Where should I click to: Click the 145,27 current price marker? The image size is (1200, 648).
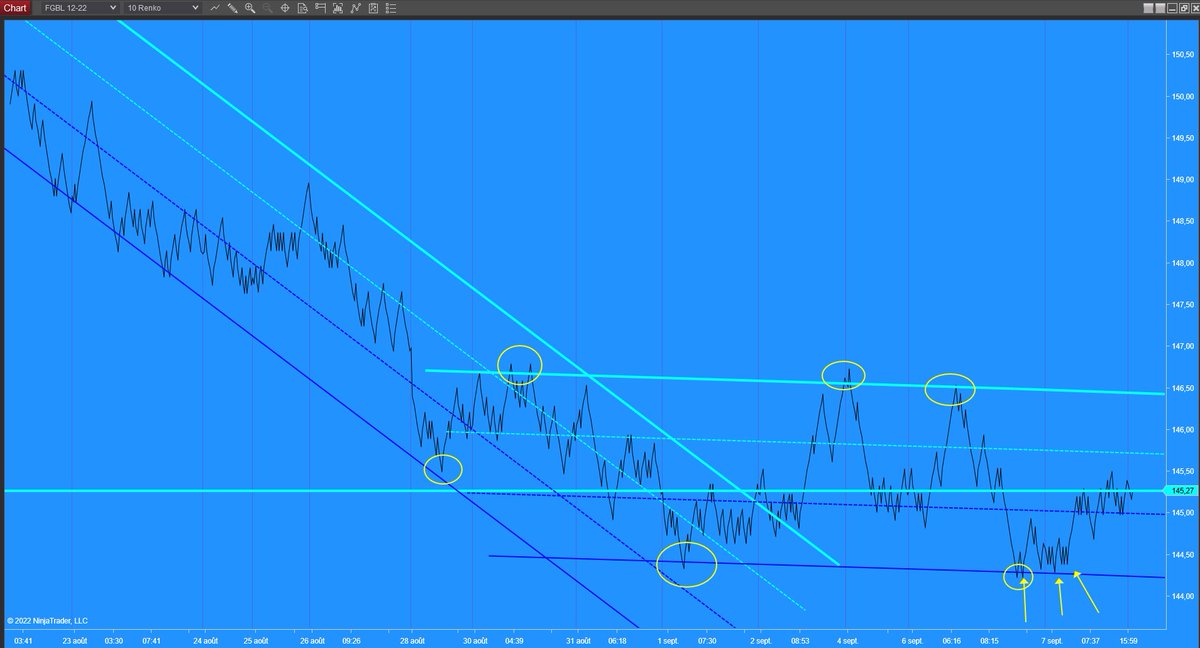click(x=1181, y=490)
